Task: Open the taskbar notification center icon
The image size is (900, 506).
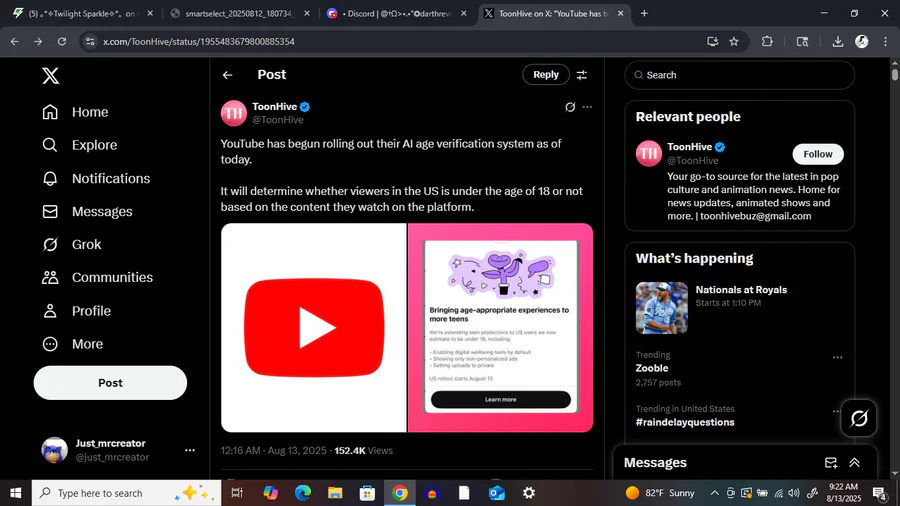Action: (879, 493)
